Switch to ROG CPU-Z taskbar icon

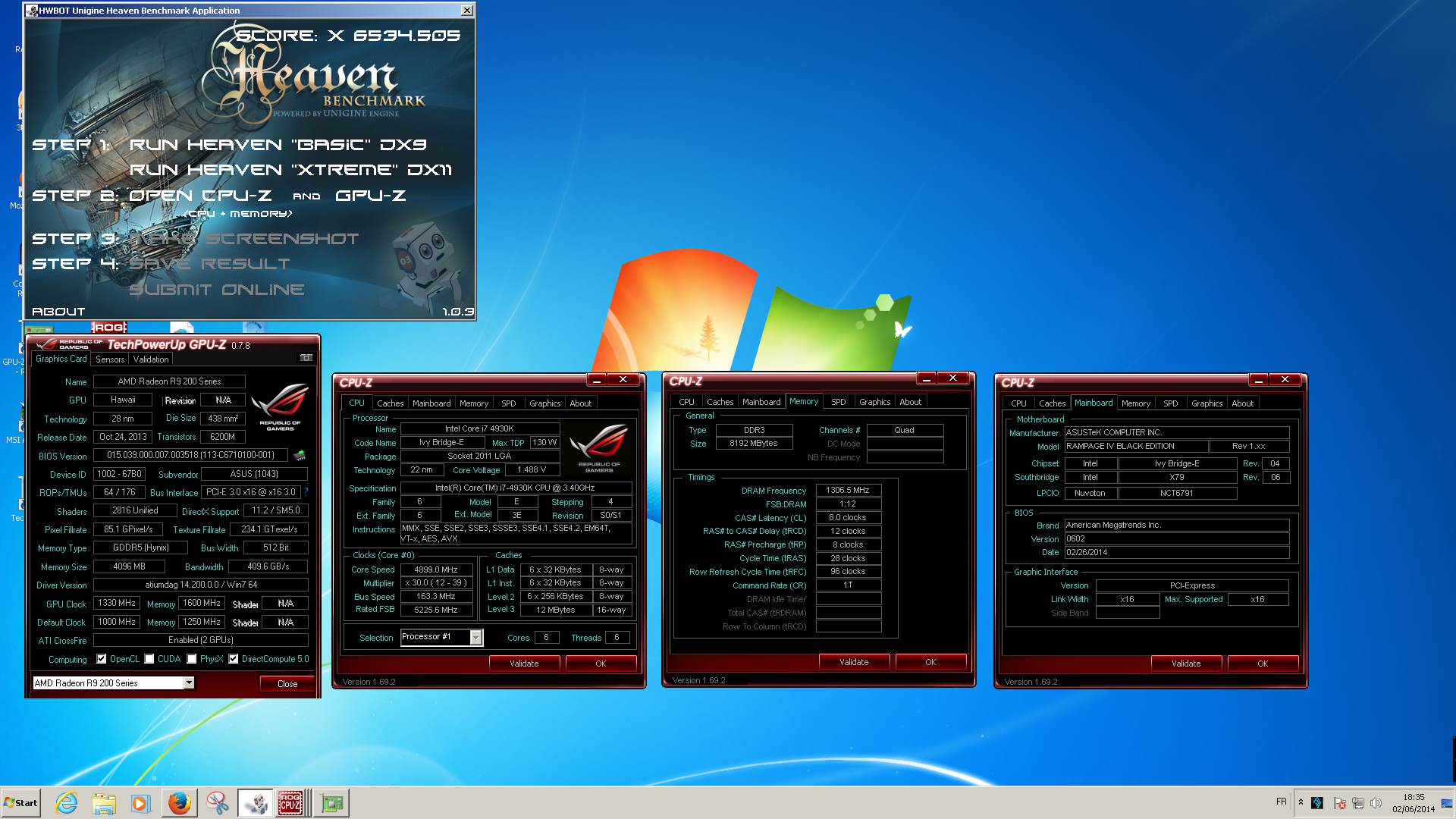tap(291, 803)
